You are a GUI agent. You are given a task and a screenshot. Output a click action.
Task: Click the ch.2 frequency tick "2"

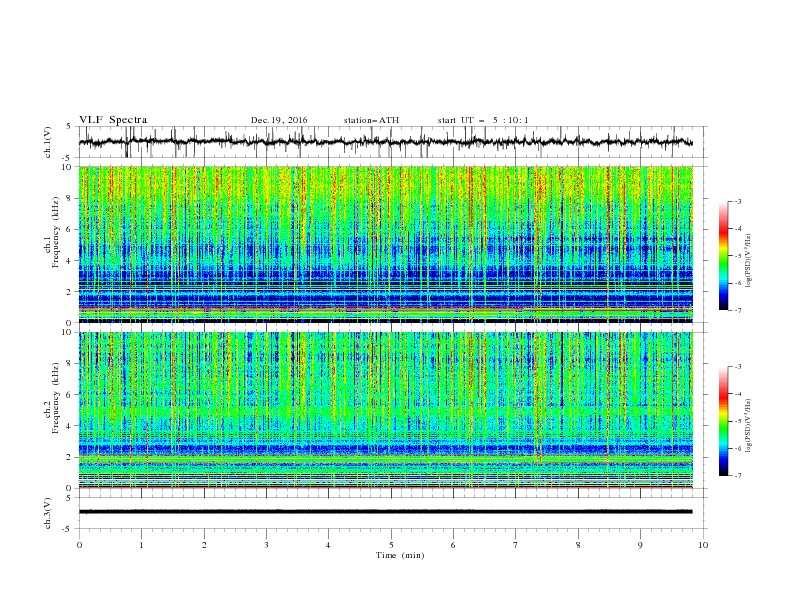tap(70, 457)
